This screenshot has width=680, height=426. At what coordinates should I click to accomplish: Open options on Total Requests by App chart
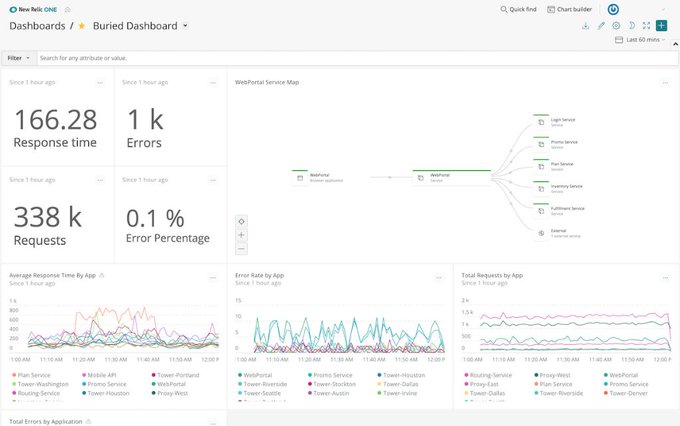click(665, 278)
